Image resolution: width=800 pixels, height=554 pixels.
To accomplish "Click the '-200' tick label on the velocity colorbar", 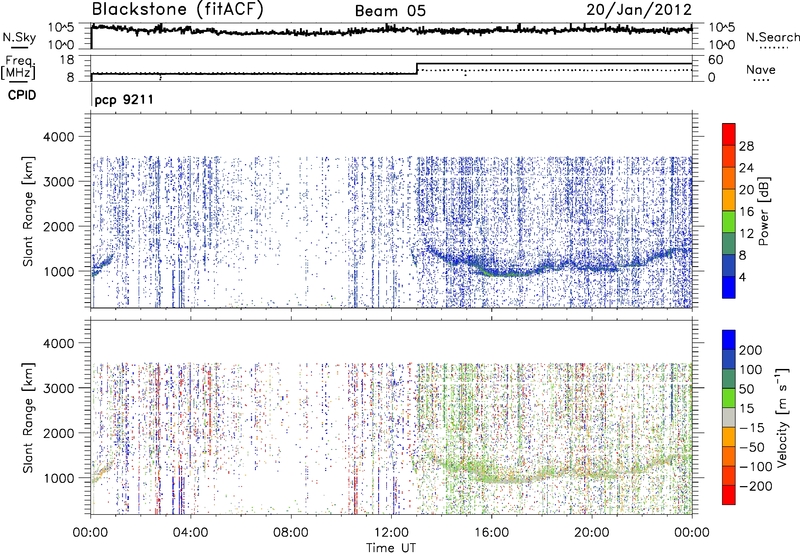I will point(756,486).
